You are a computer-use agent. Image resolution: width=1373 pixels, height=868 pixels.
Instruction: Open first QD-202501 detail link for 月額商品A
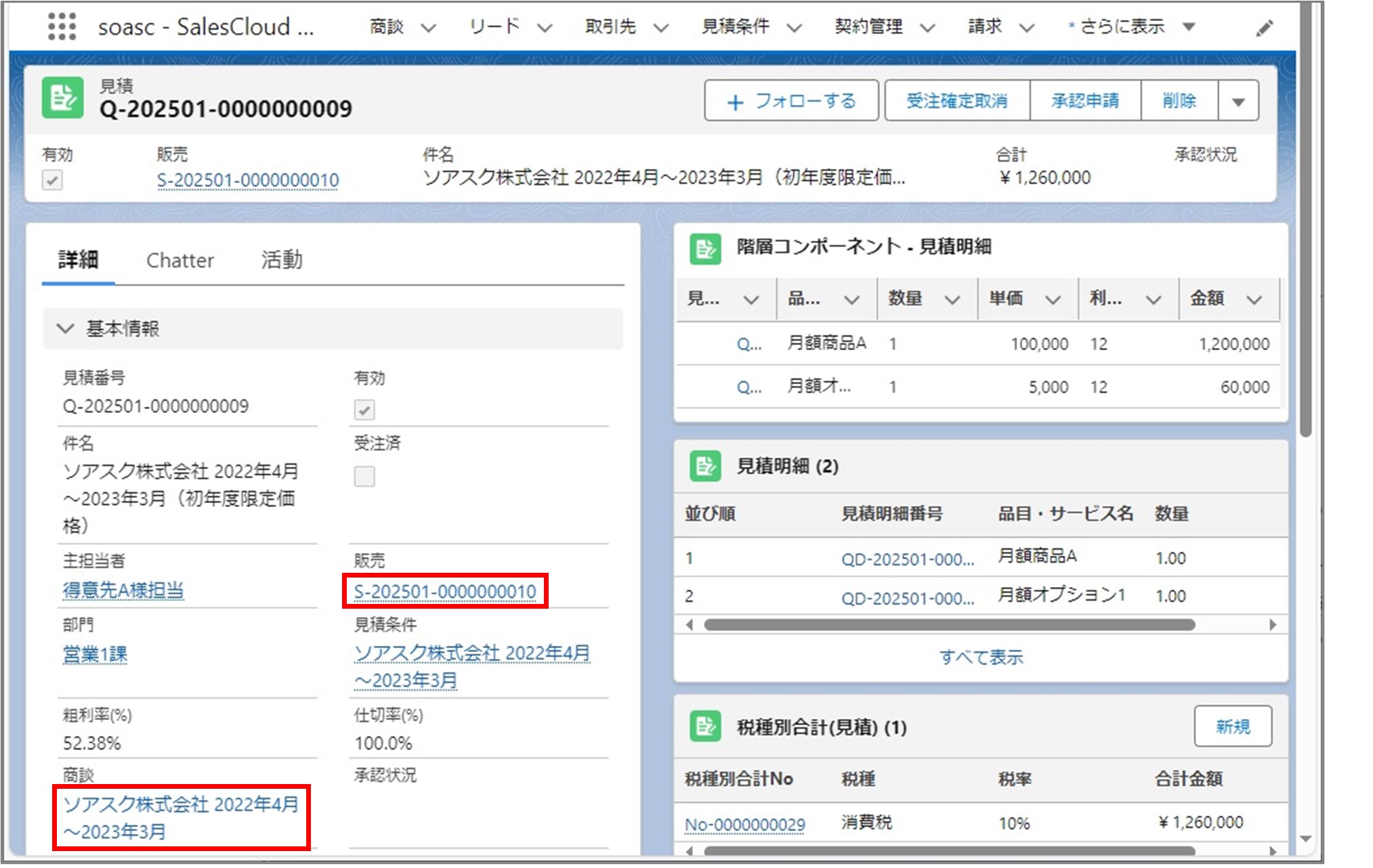(908, 559)
